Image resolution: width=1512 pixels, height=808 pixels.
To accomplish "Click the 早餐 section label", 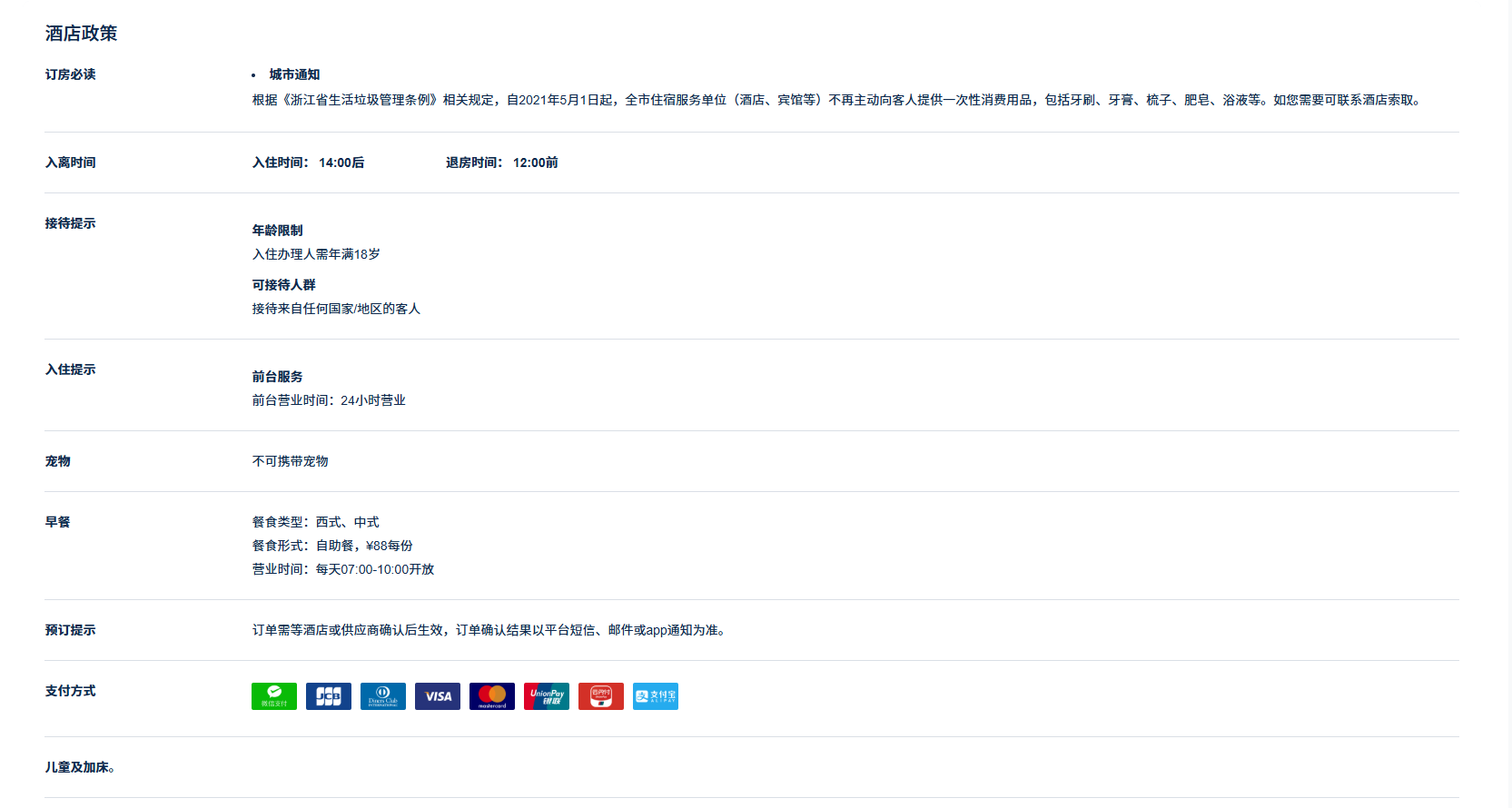I will coord(58,522).
